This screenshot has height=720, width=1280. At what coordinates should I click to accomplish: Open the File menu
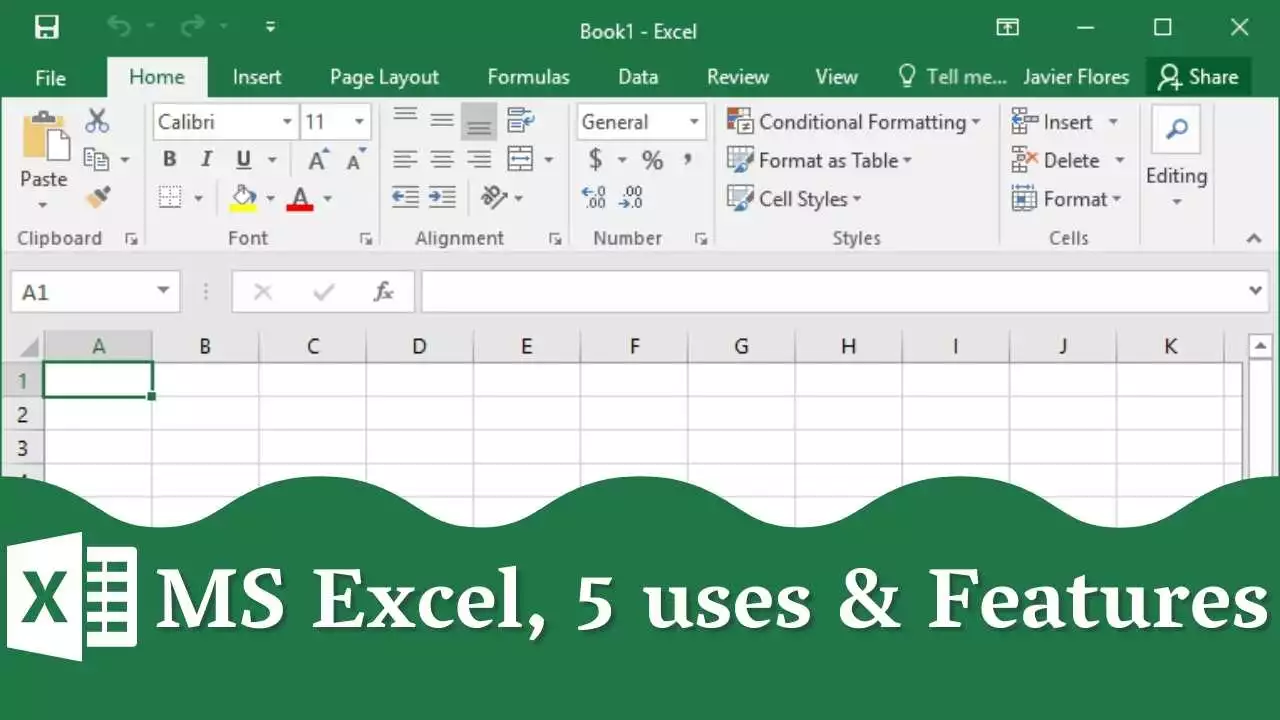[50, 77]
